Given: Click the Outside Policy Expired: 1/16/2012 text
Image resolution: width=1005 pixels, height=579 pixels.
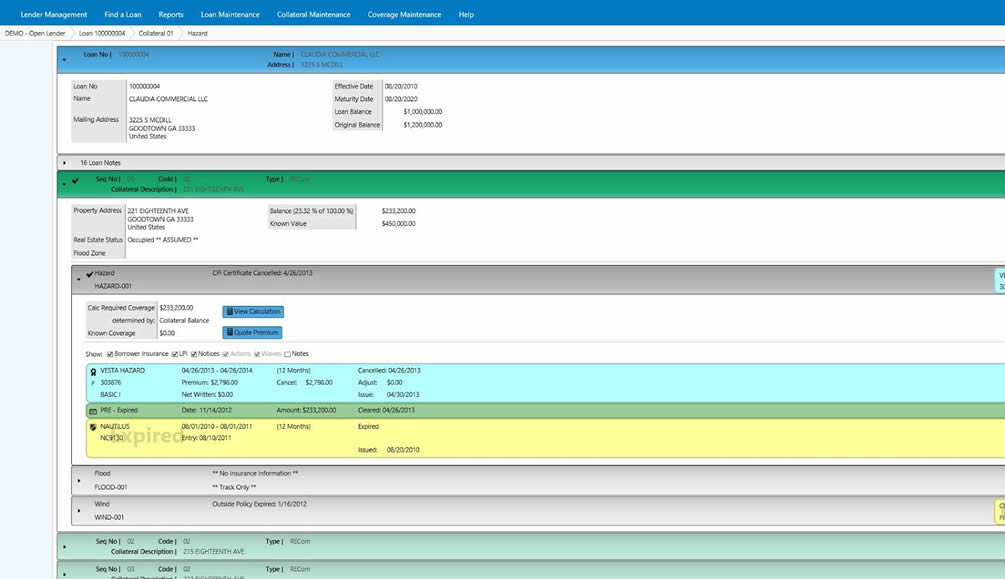Looking at the screenshot, I should [x=260, y=505].
